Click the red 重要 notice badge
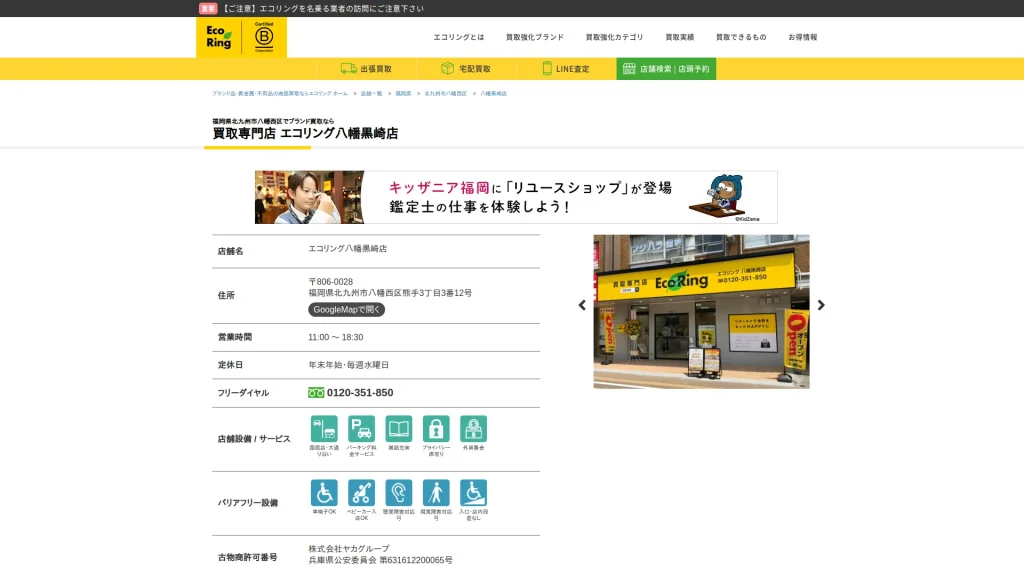 [208, 8]
